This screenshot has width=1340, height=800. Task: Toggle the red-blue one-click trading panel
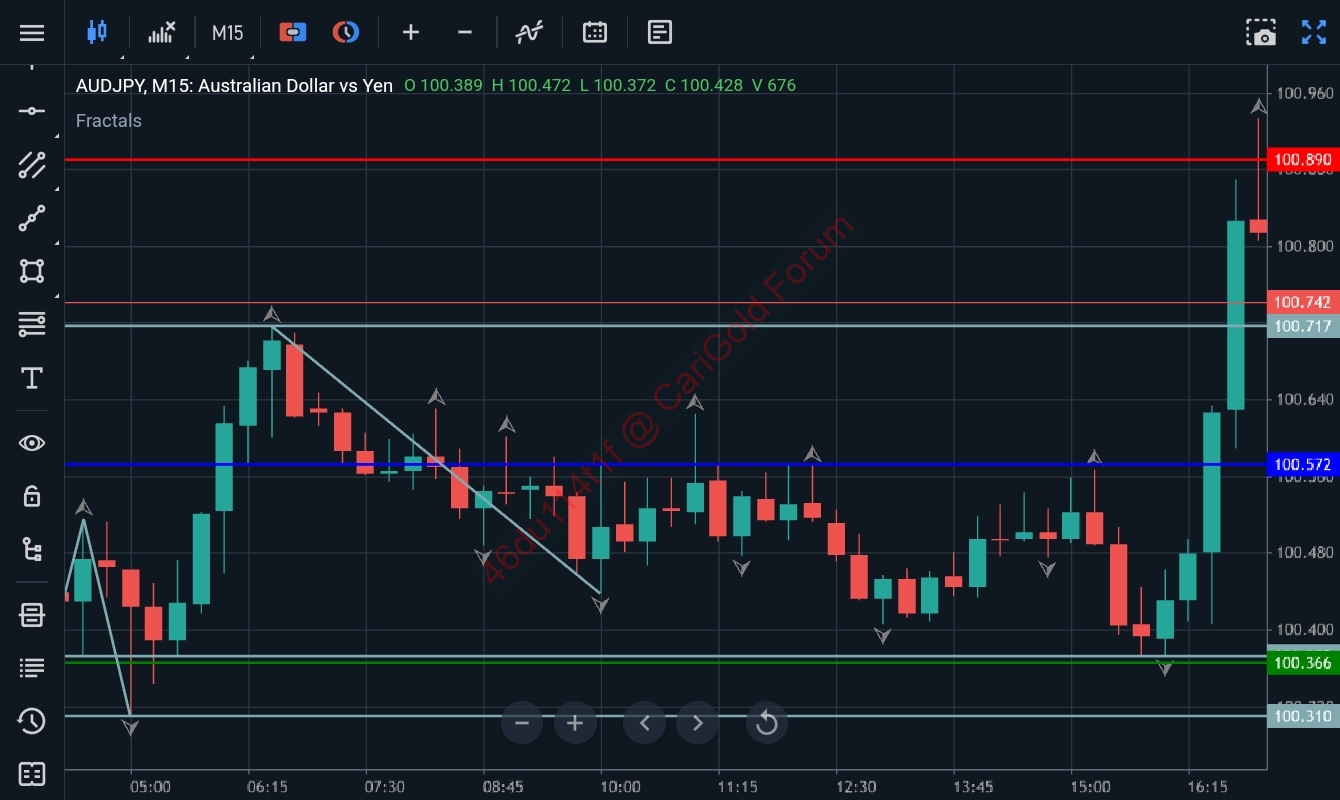(x=293, y=33)
